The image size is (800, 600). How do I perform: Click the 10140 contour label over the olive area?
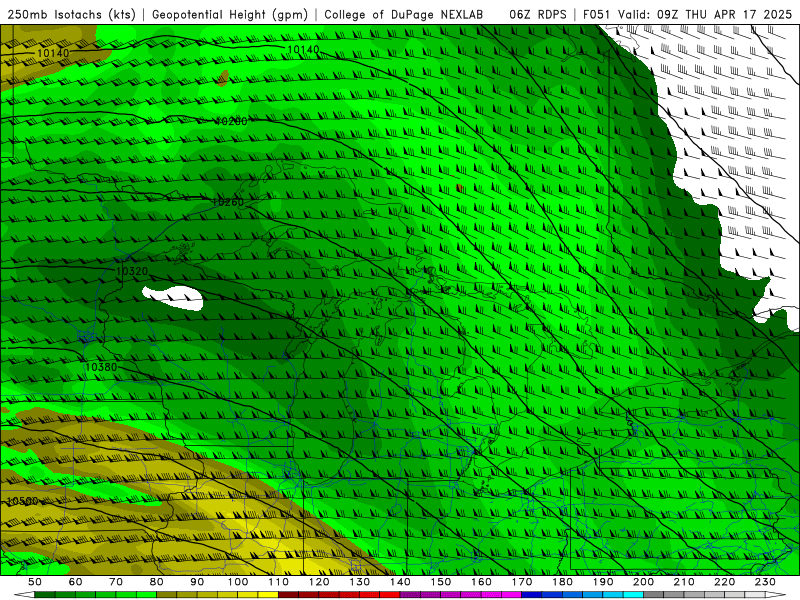(53, 53)
